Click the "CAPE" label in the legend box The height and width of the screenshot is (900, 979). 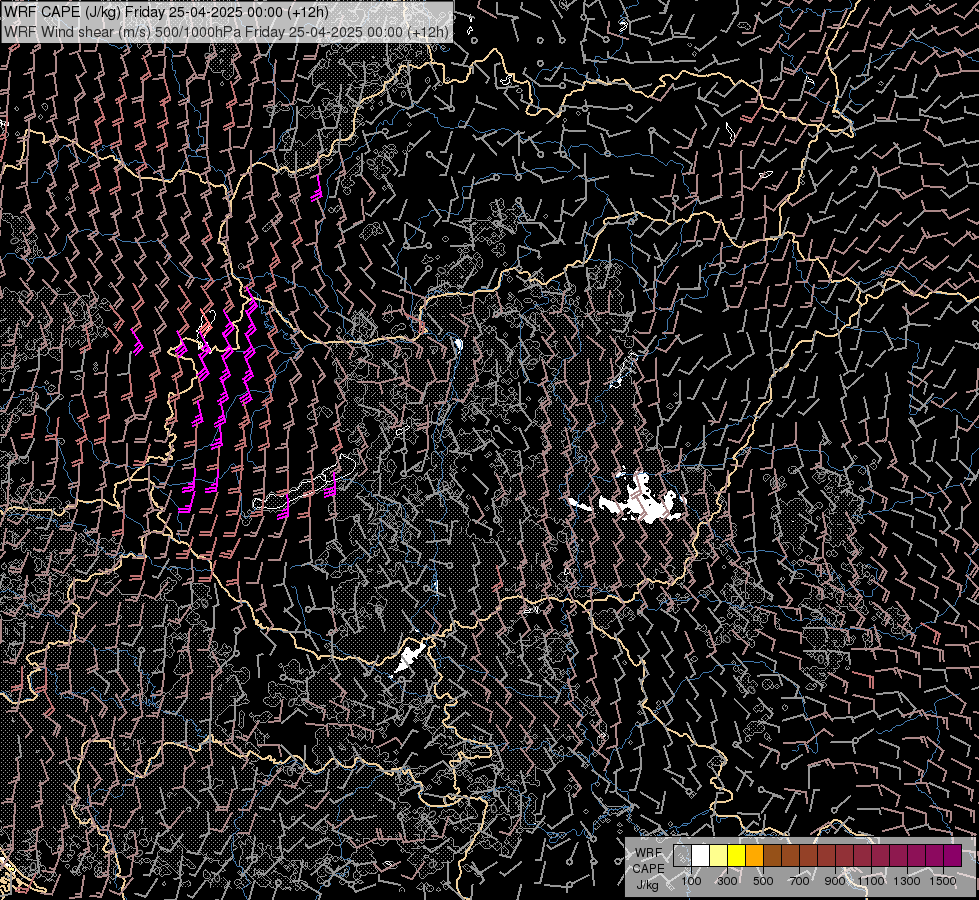click(x=648, y=869)
